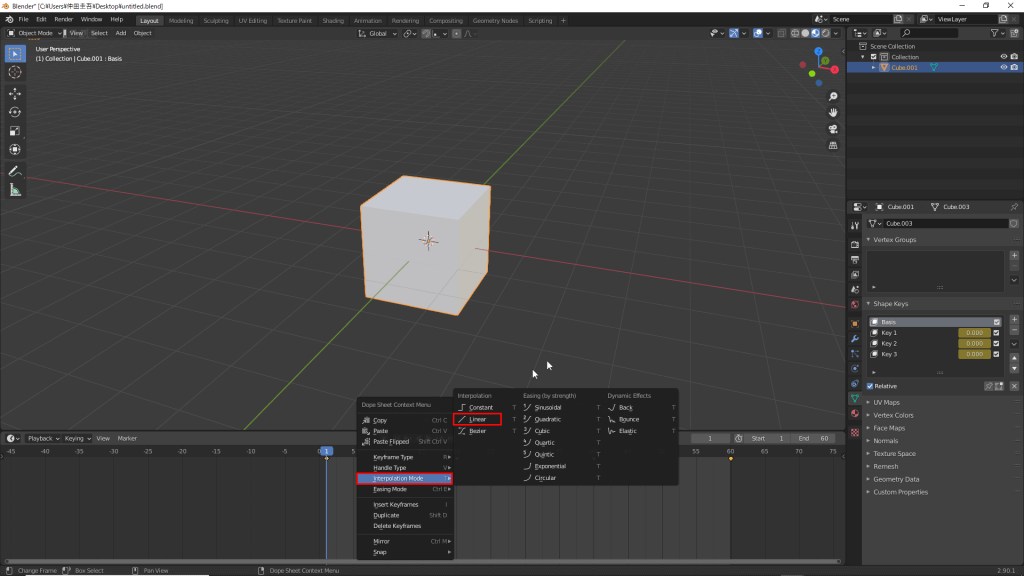Click the End frame field showing 60
This screenshot has height=576, width=1024.
pos(812,438)
